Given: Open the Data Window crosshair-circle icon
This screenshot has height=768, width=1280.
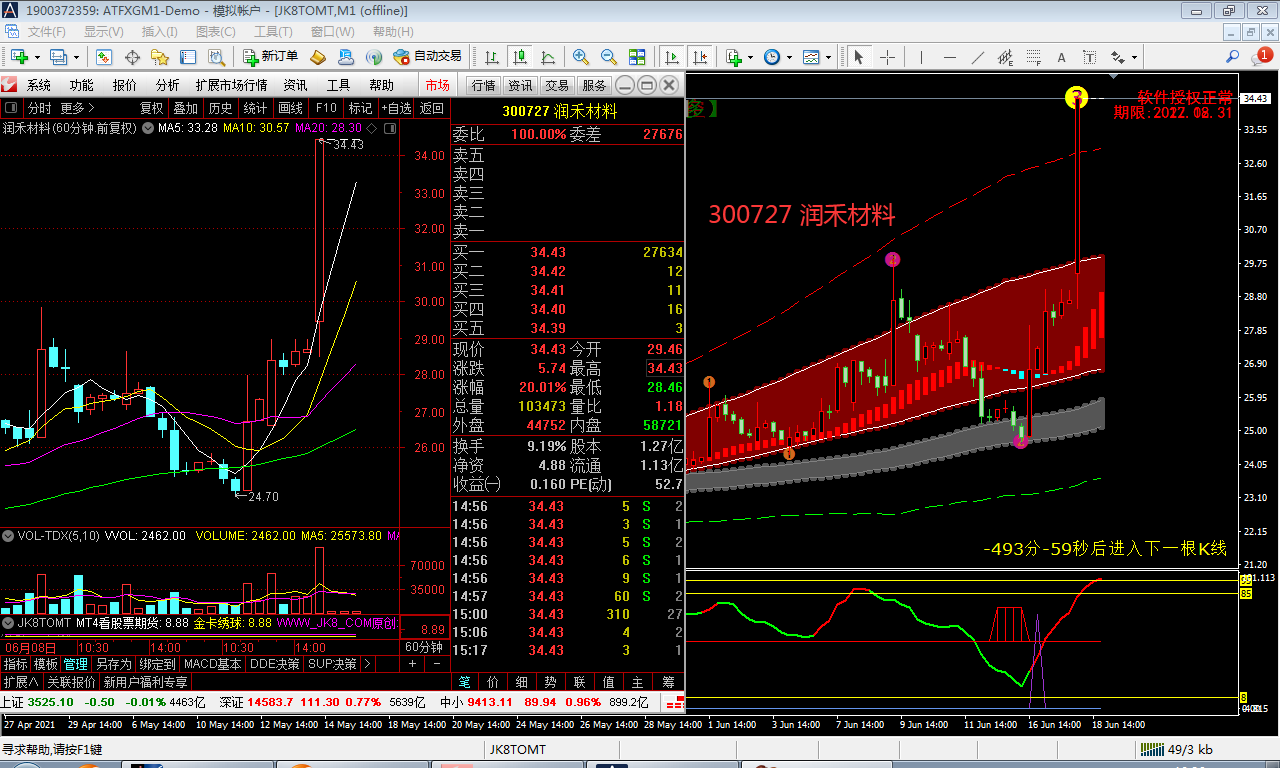Looking at the screenshot, I should pos(131,57).
